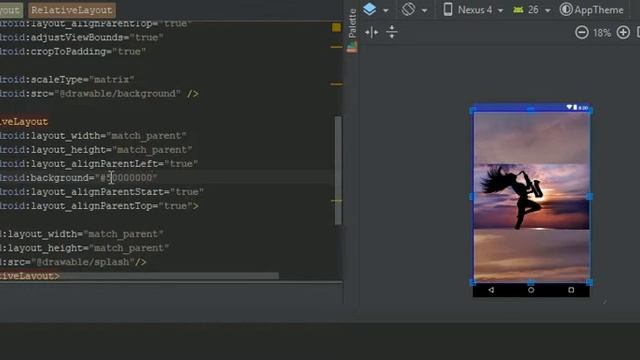Expand the design surface dropdown arrow
640x360 pixels.
pyautogui.click(x=385, y=11)
